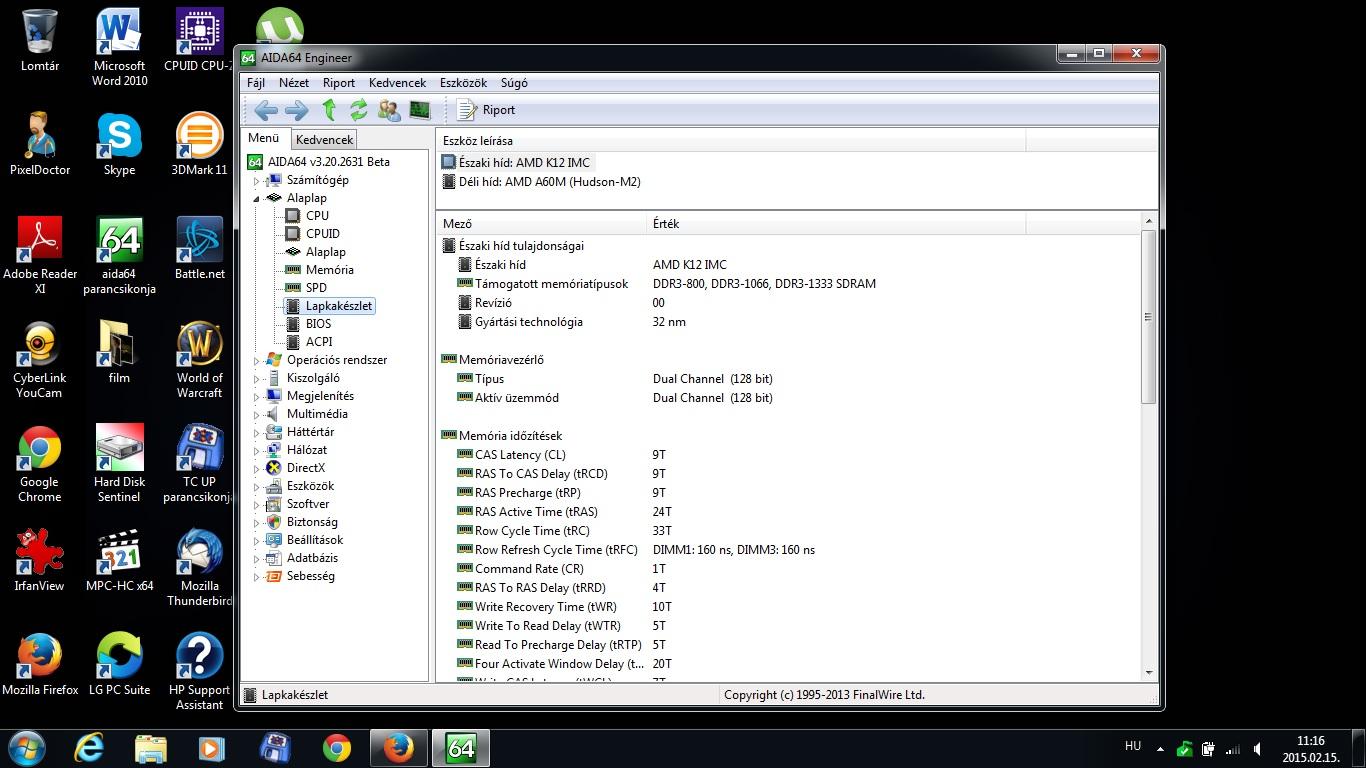This screenshot has width=1366, height=768.
Task: Select Szoftver in the tree
Action: pos(308,504)
